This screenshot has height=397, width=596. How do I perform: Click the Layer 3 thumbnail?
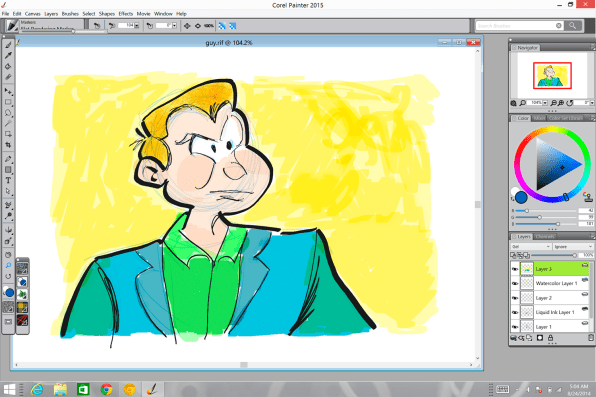pos(527,269)
